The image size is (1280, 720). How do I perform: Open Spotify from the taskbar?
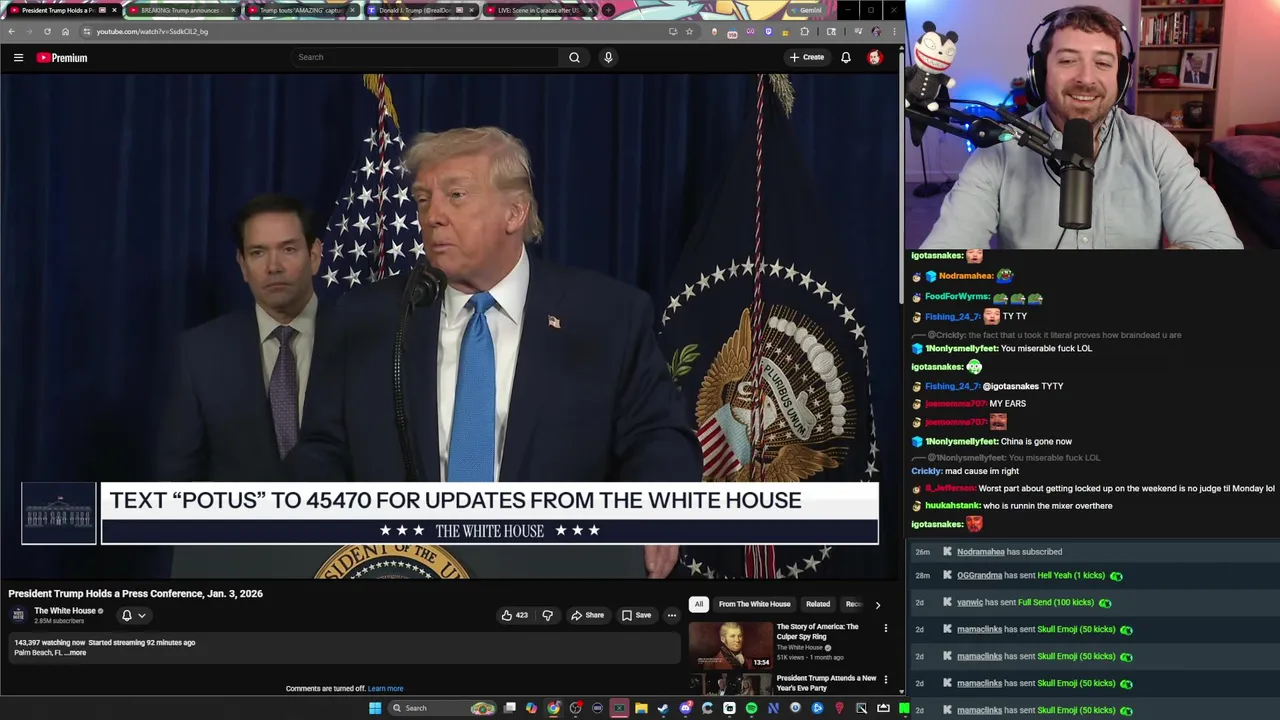(751, 708)
